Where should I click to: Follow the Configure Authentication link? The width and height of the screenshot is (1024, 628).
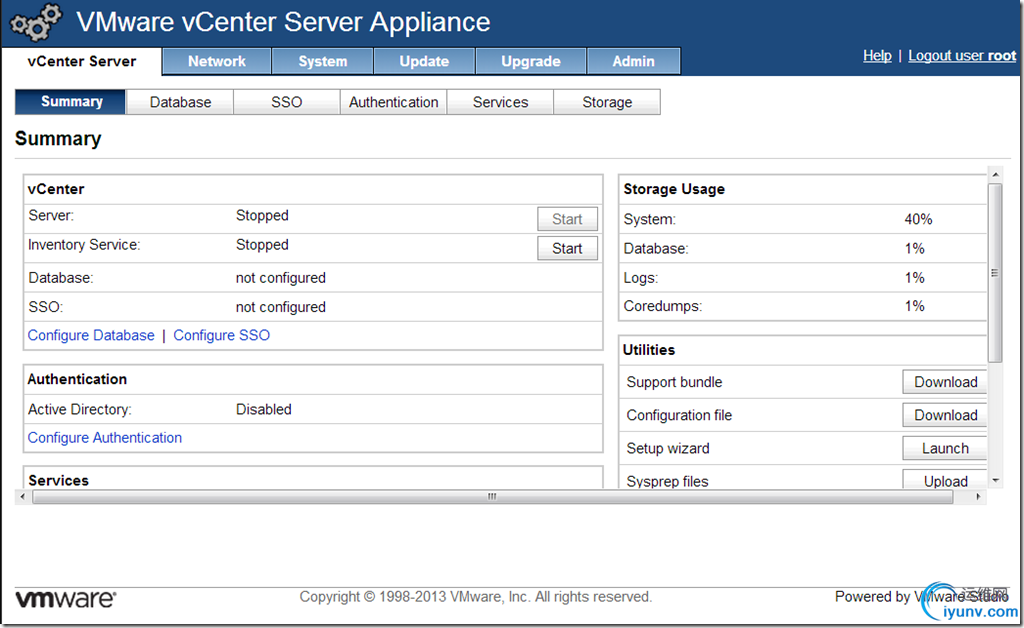point(105,437)
